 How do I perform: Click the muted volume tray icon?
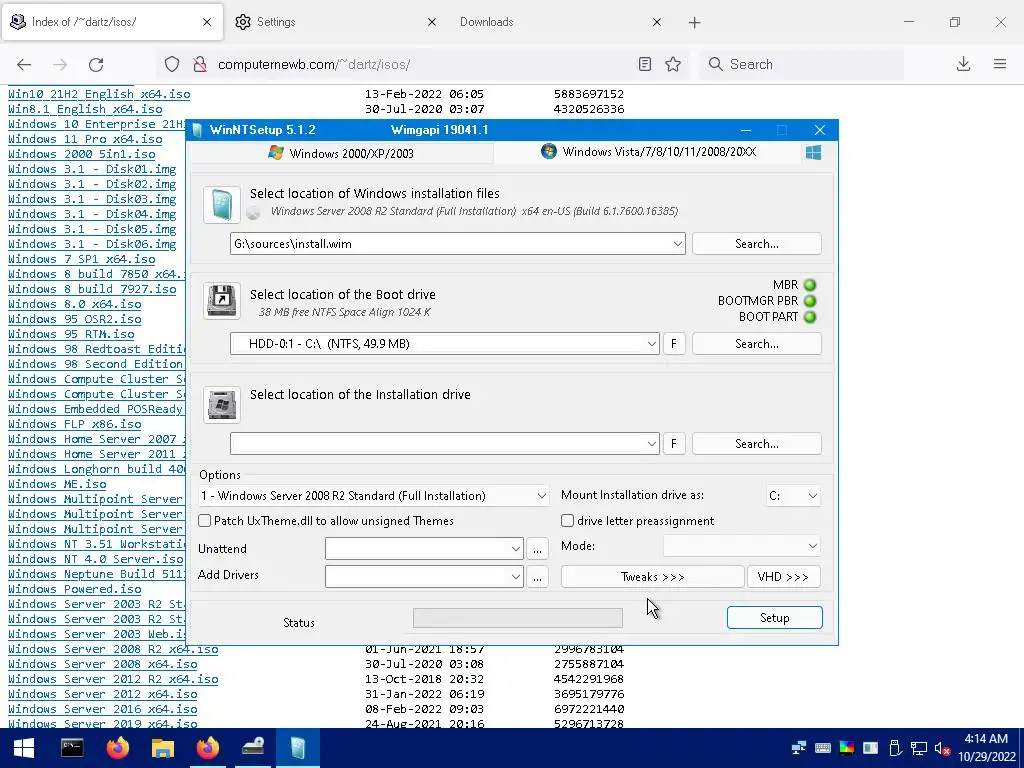tap(942, 748)
